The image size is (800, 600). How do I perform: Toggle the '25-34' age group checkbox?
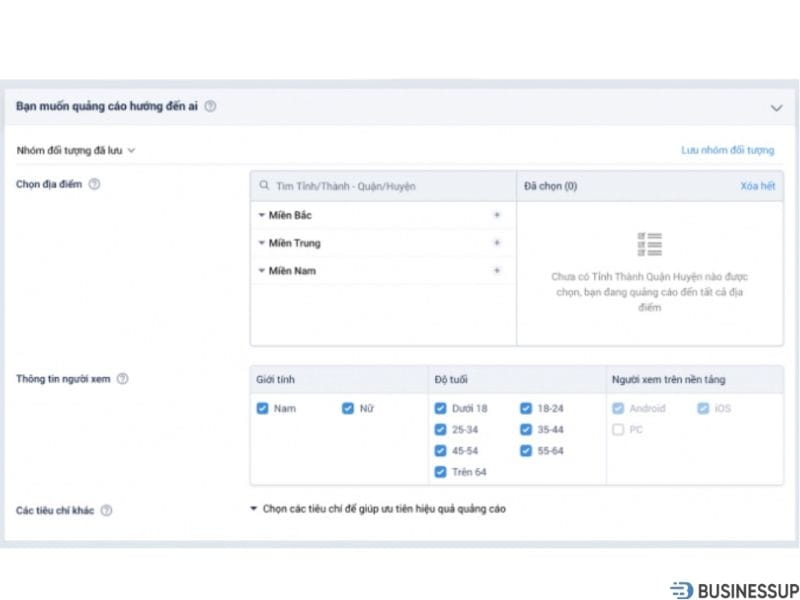point(441,429)
